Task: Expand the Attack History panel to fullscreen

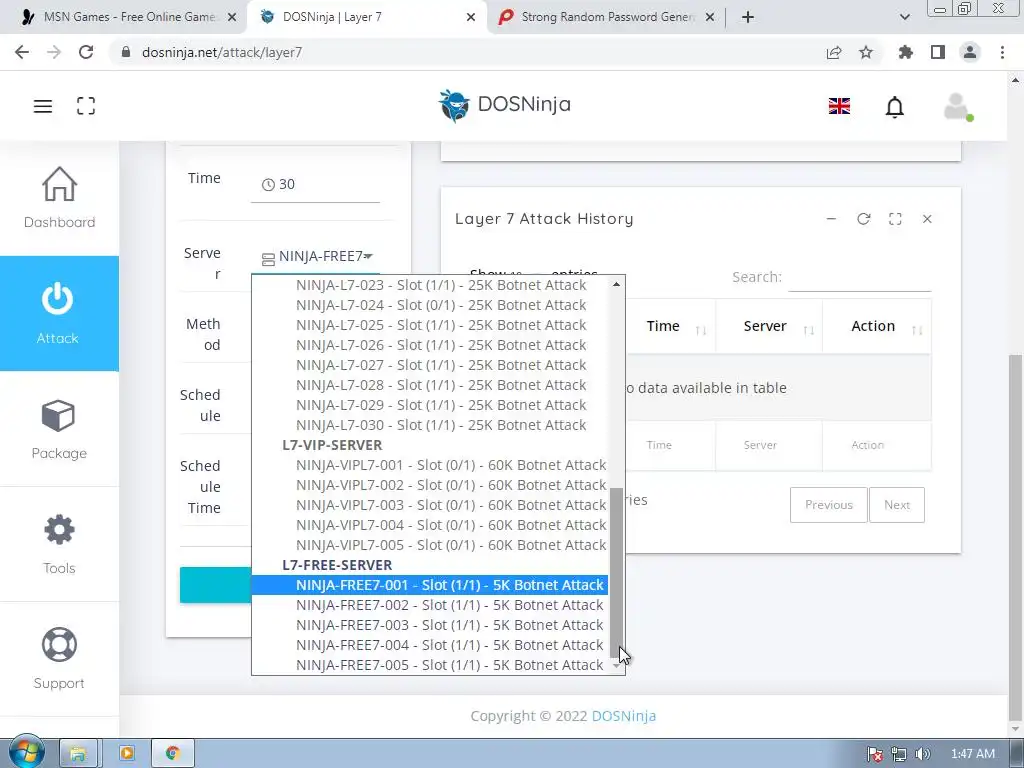Action: coord(895,219)
